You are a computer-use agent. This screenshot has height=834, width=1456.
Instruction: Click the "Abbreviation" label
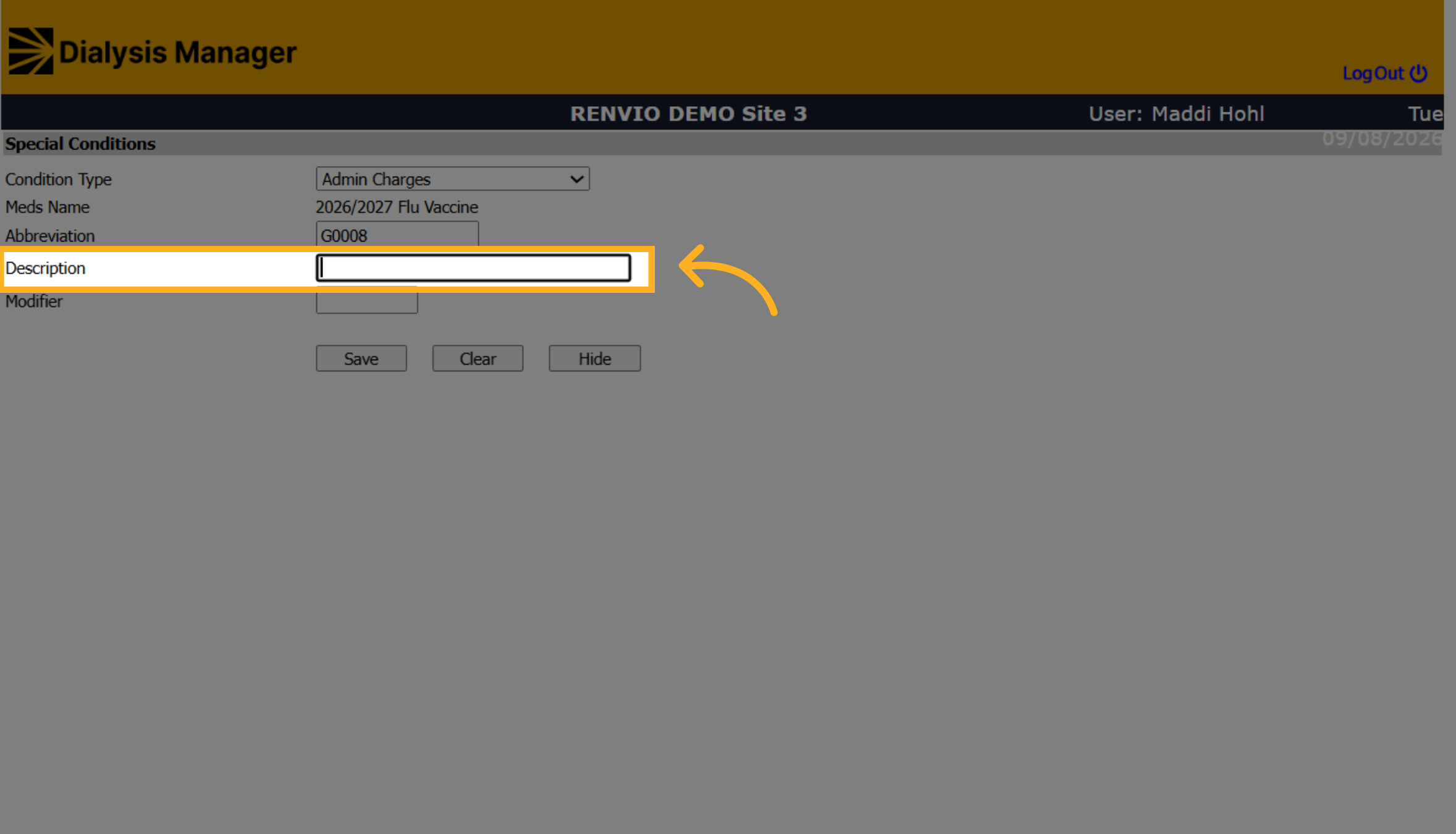(x=50, y=236)
